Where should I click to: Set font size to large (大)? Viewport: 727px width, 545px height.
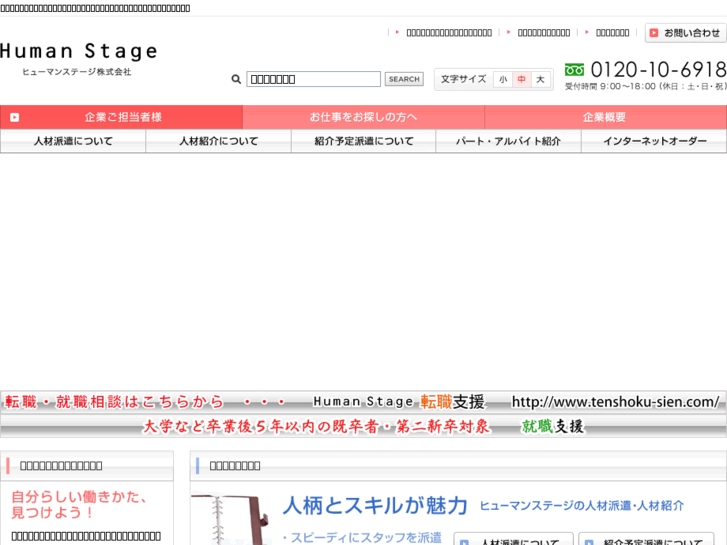click(x=540, y=79)
